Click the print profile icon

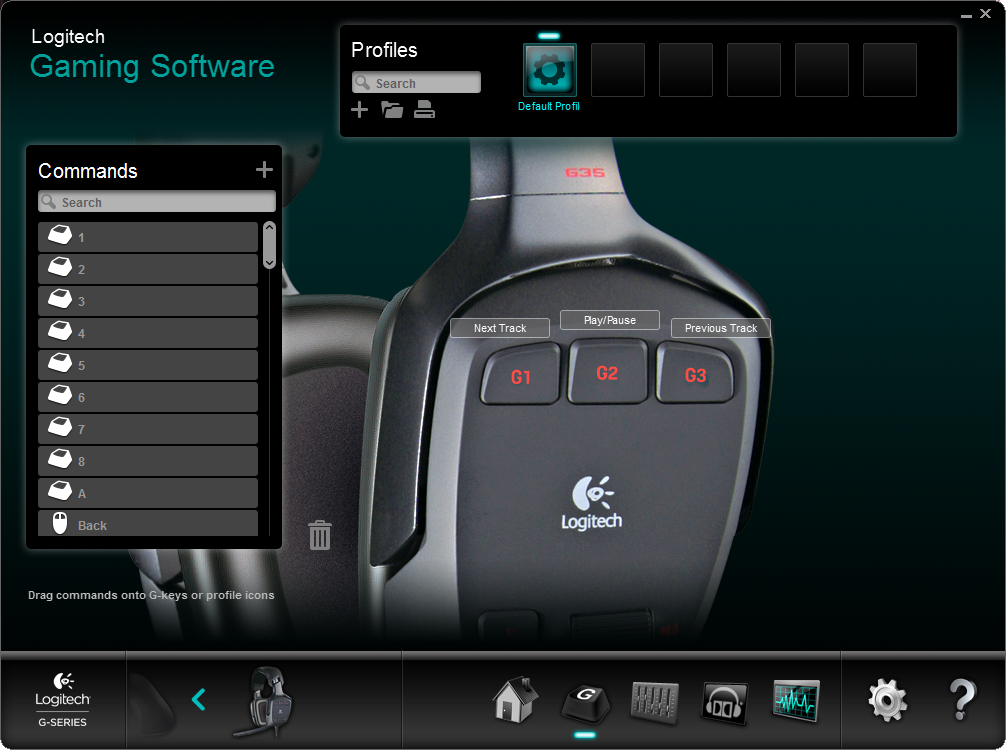[x=424, y=110]
